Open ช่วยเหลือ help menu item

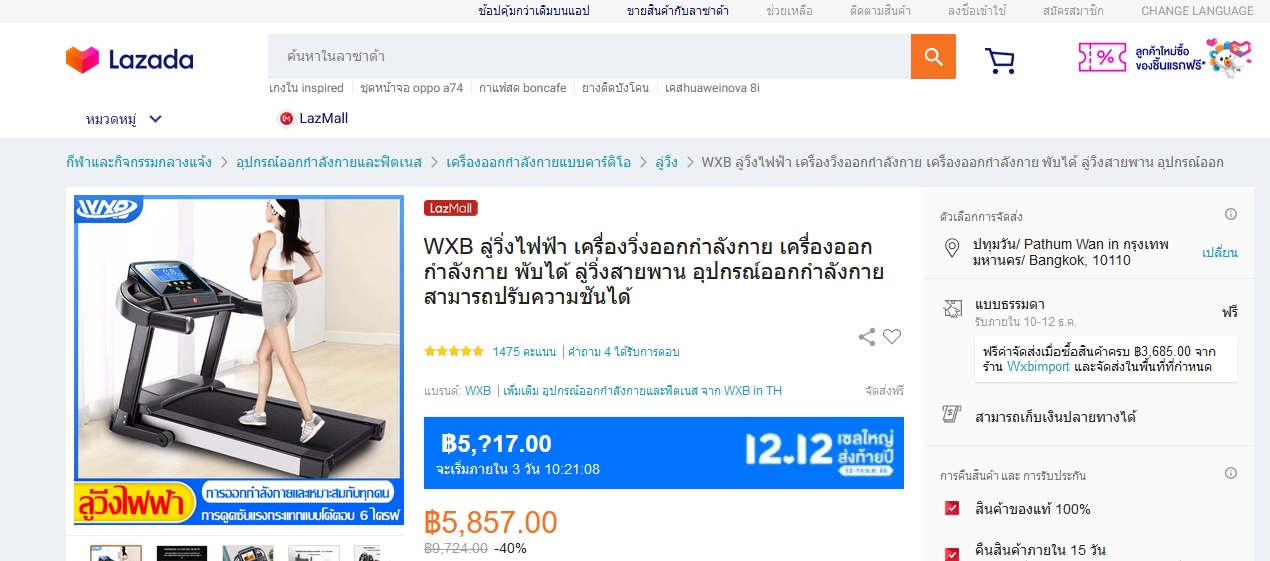pyautogui.click(x=789, y=11)
